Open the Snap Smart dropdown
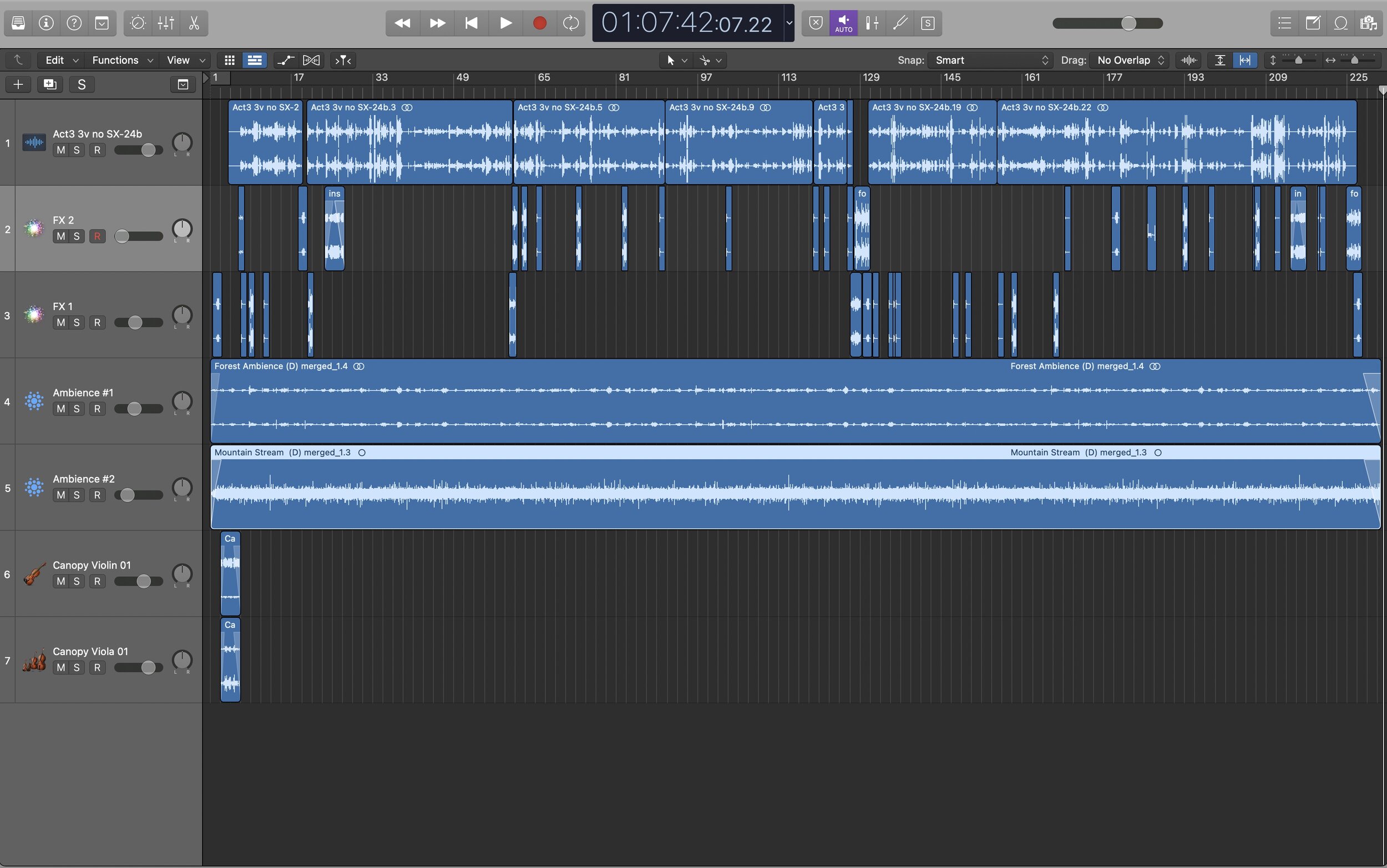 991,60
